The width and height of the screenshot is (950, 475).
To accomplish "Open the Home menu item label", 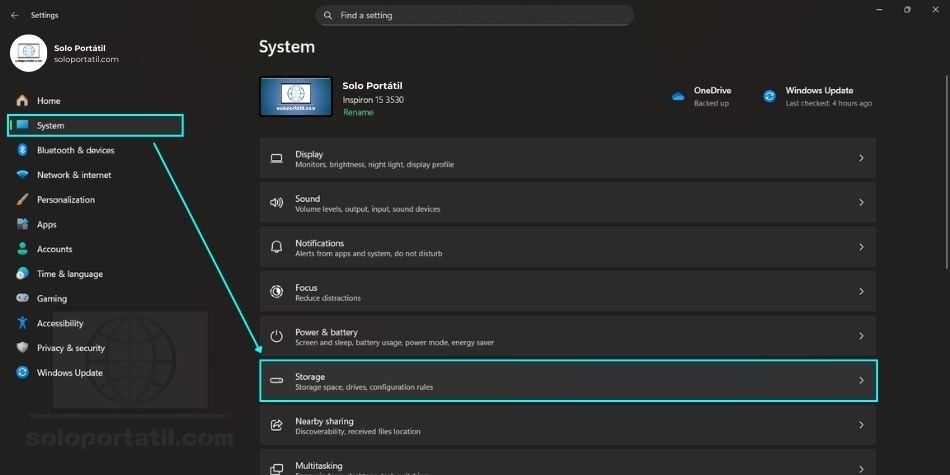I will 48,101.
